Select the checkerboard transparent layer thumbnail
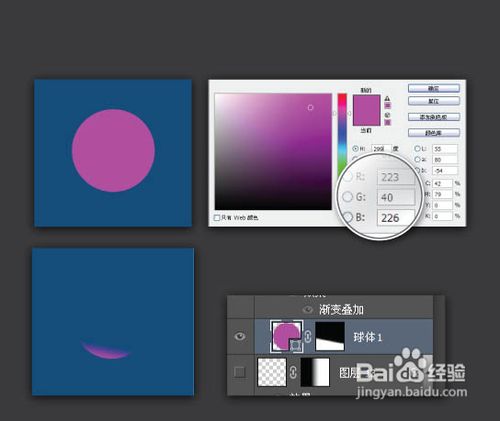The image size is (500, 421). (272, 372)
